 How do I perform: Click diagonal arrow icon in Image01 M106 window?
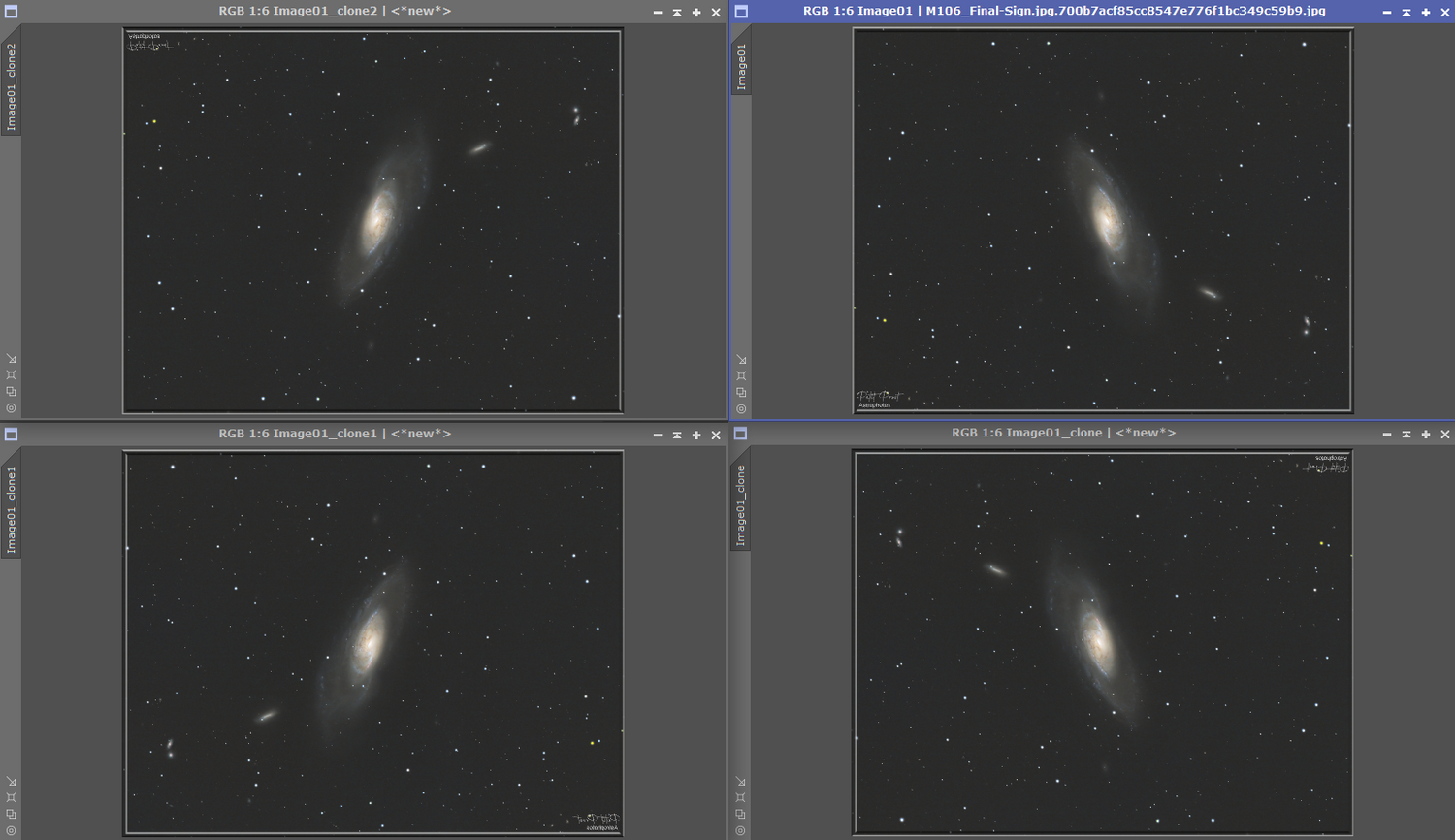741,360
